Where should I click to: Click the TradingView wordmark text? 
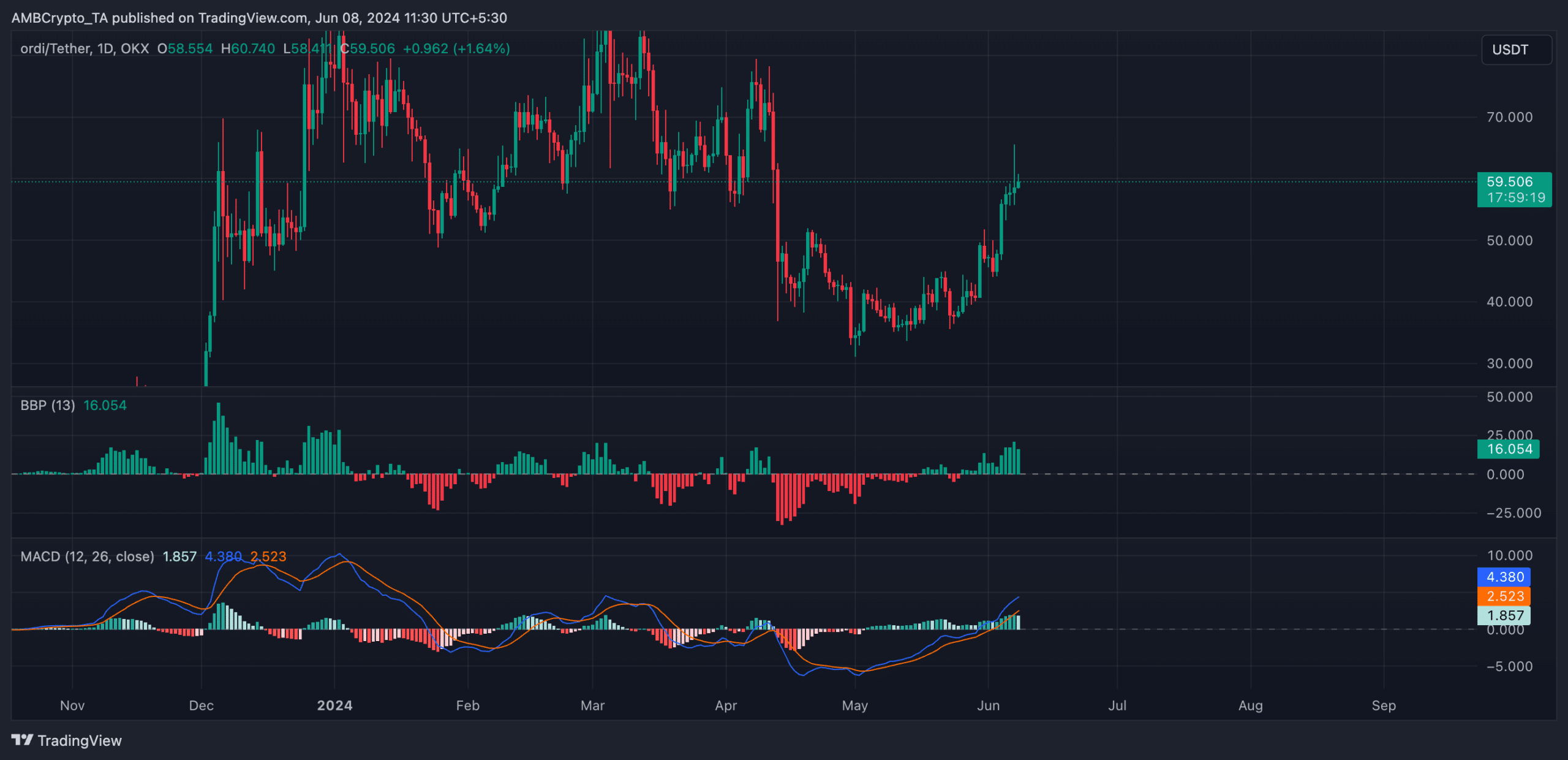[80, 740]
